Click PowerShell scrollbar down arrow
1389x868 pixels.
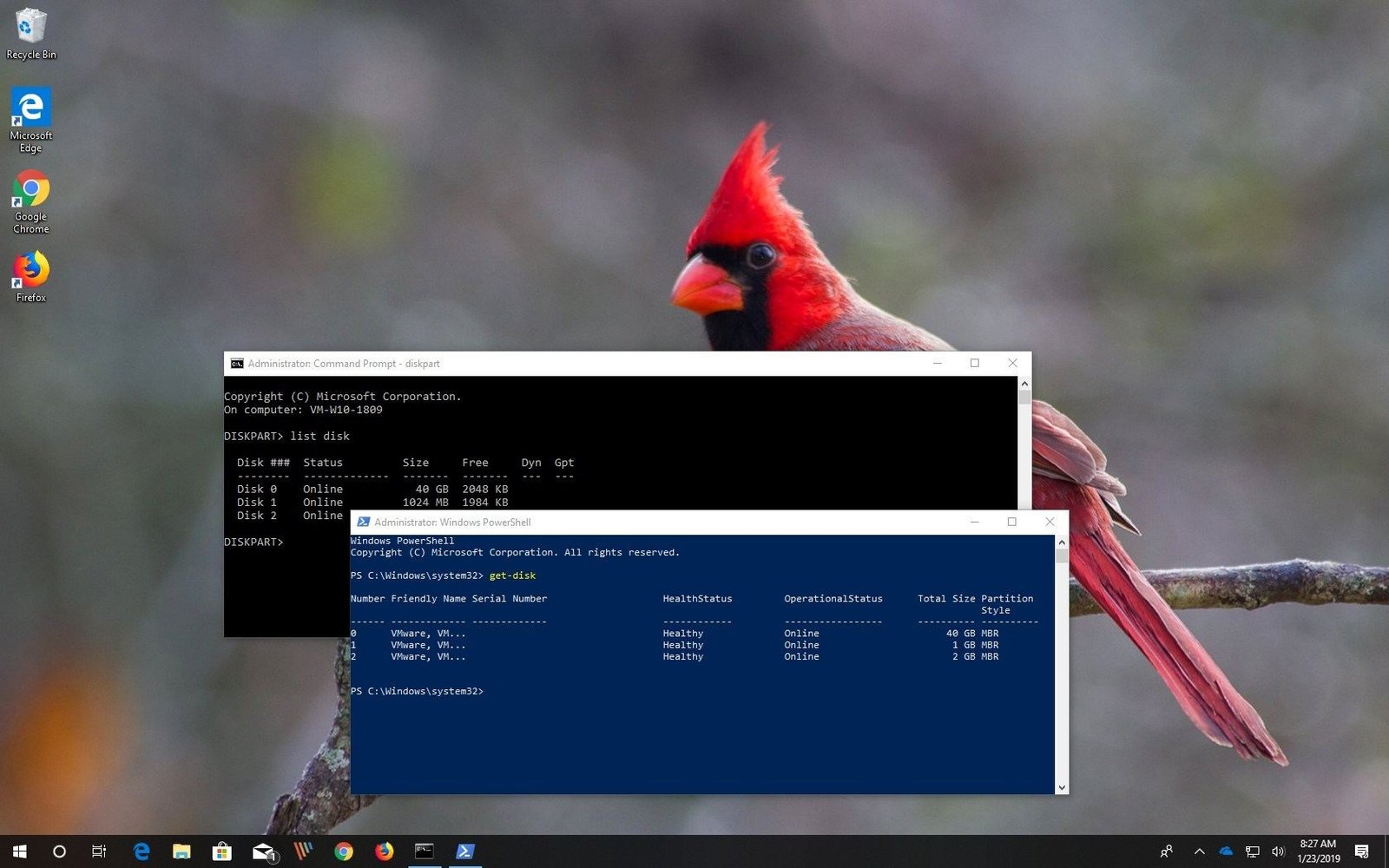pyautogui.click(x=1062, y=787)
